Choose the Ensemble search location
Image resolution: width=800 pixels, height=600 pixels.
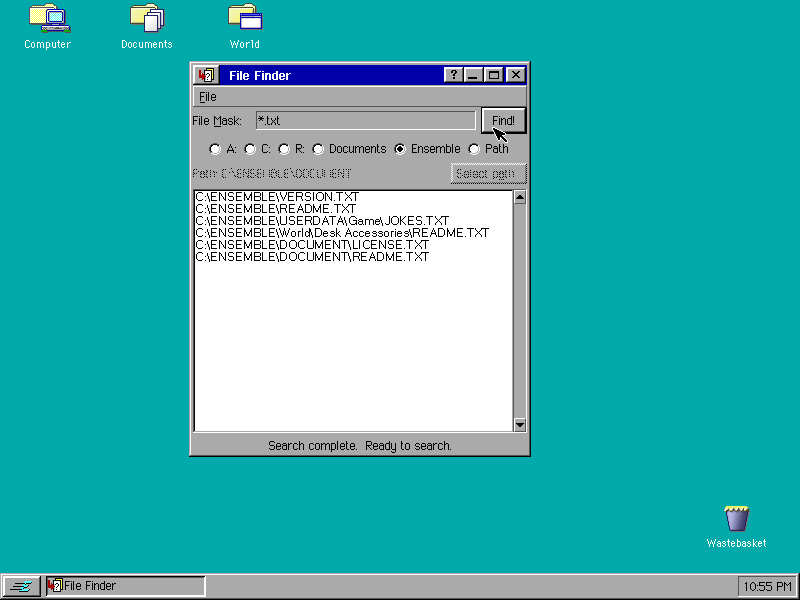pos(428,149)
